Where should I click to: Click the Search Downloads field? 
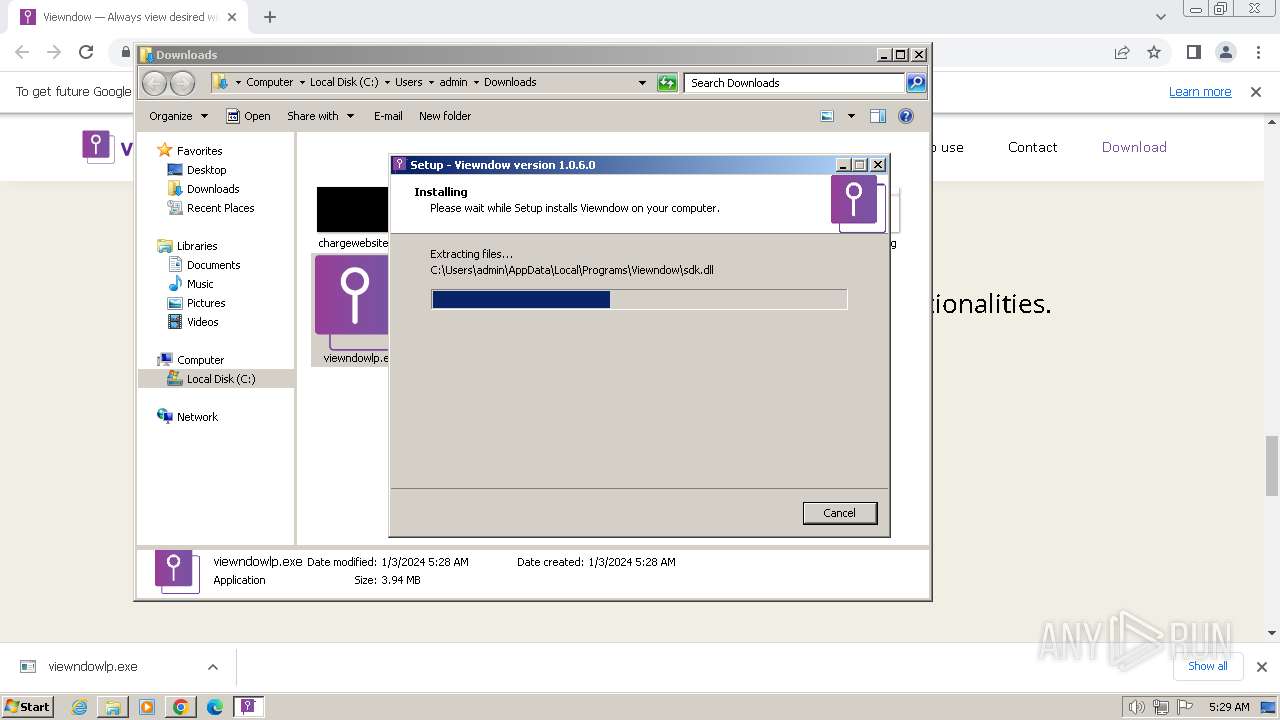tap(795, 83)
